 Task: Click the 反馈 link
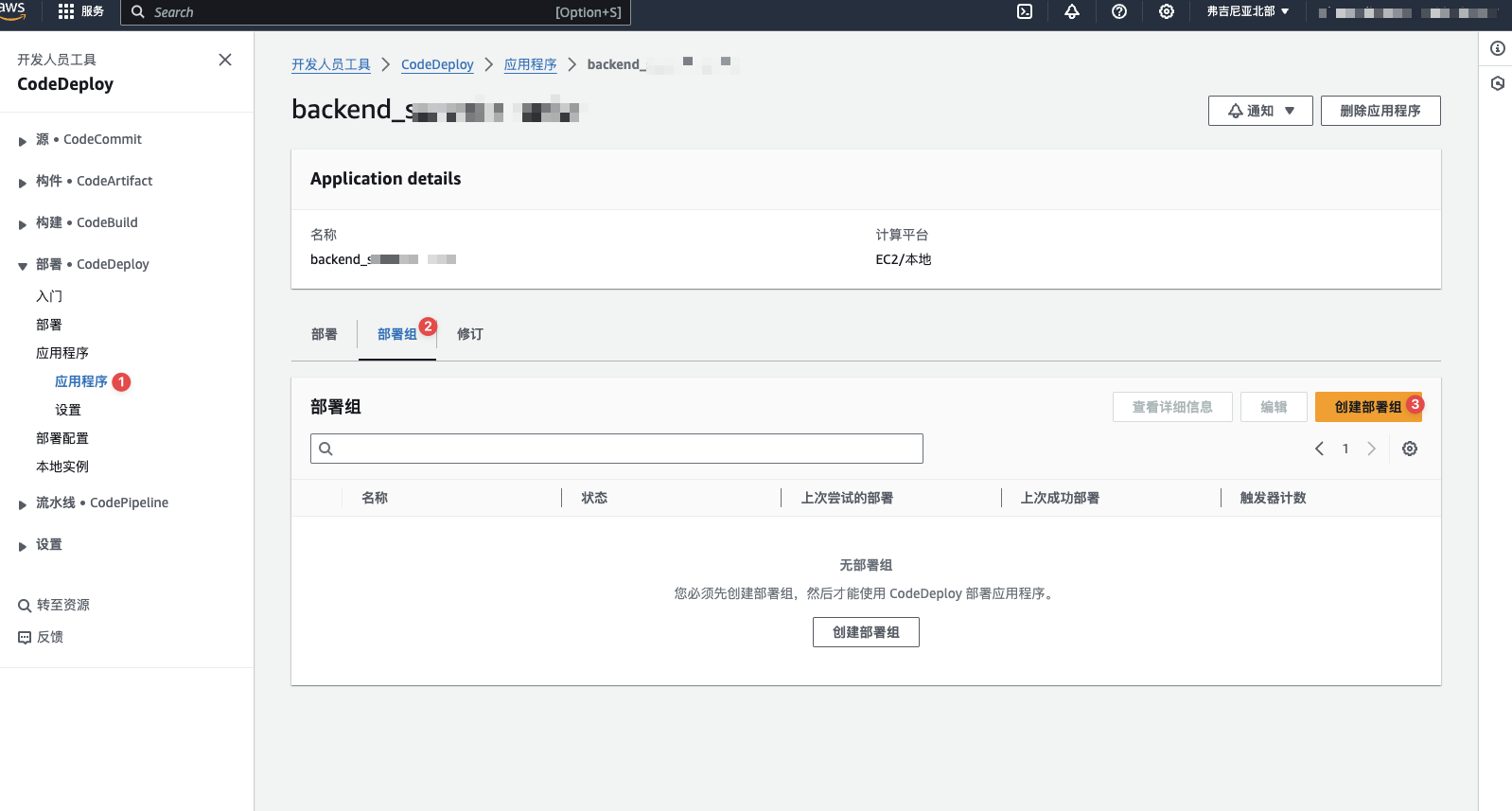50,638
